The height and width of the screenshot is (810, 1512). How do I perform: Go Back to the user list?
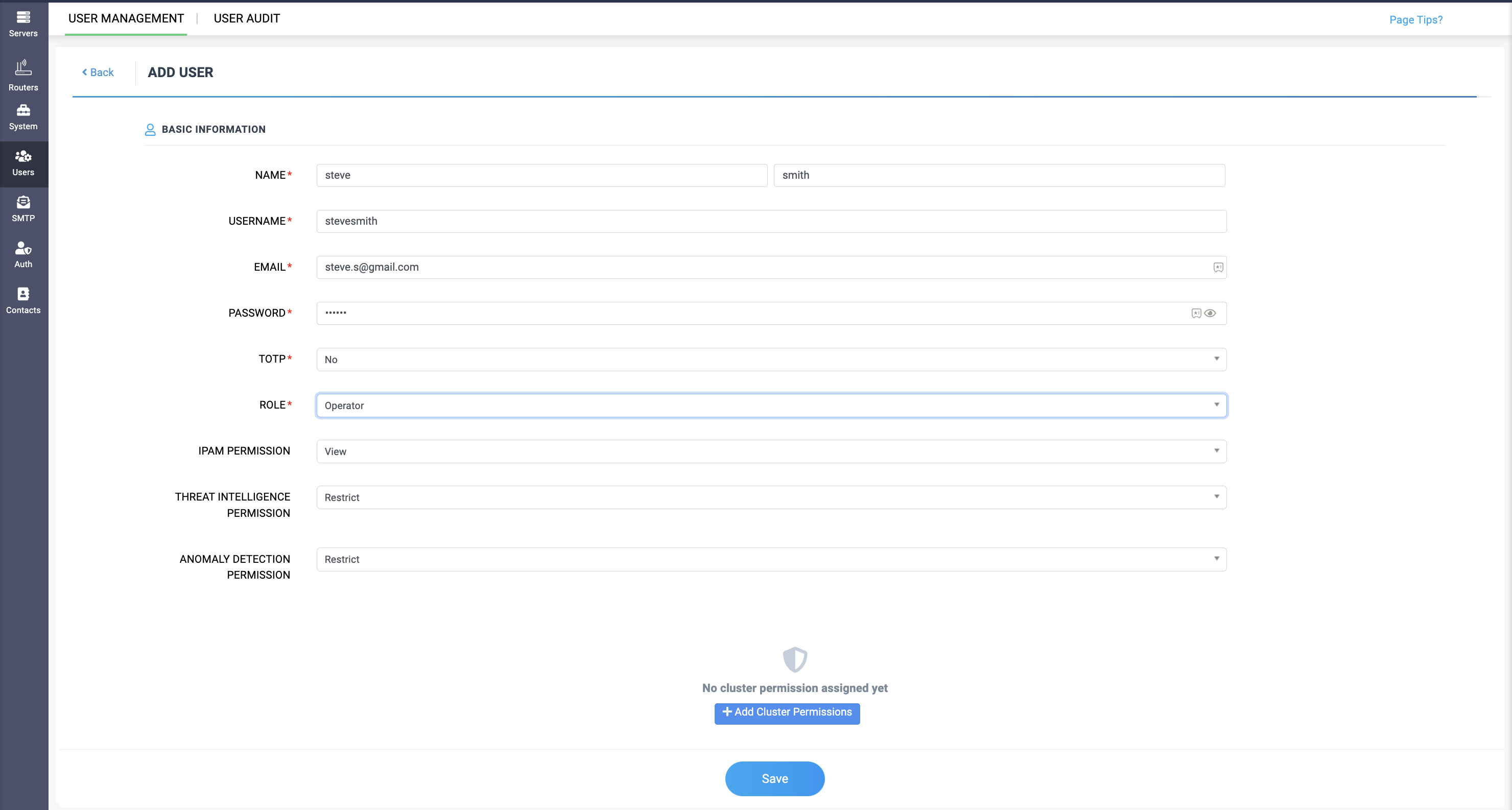coord(98,72)
